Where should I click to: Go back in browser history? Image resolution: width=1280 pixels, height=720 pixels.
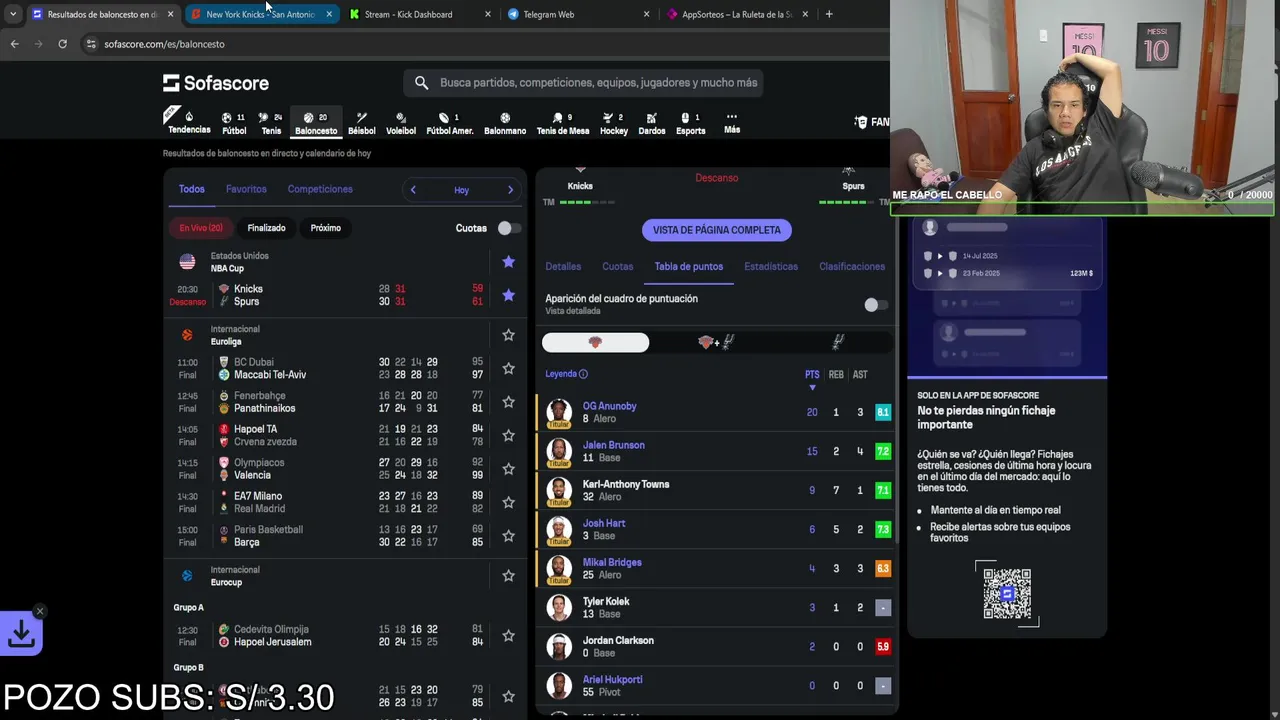pos(14,44)
